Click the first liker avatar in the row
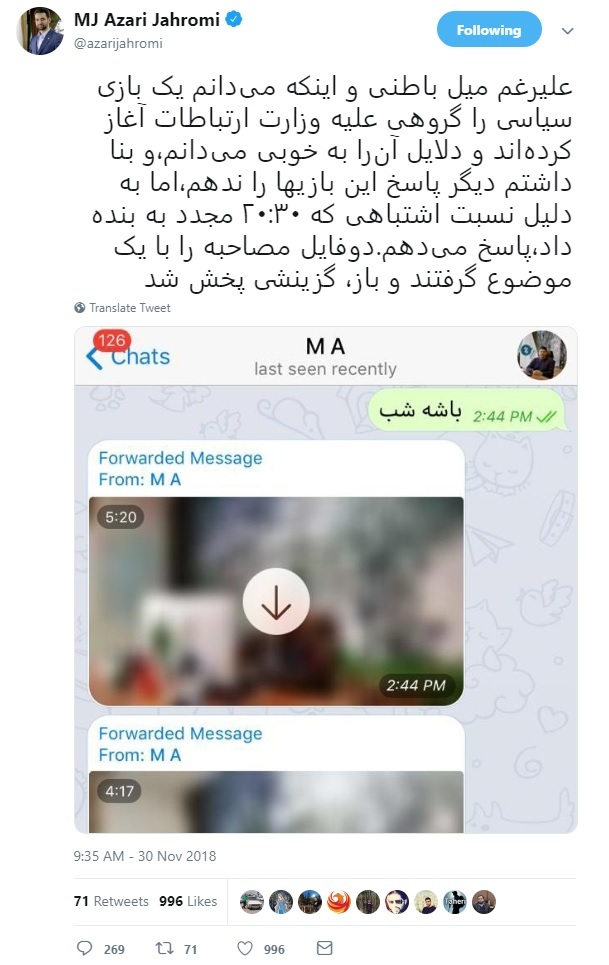This screenshot has width=609, height=965. pyautogui.click(x=252, y=902)
